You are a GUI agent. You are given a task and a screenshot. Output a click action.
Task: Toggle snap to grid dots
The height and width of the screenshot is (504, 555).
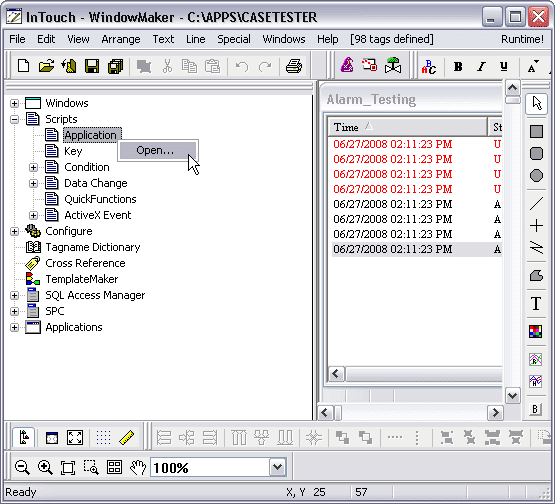(103, 437)
